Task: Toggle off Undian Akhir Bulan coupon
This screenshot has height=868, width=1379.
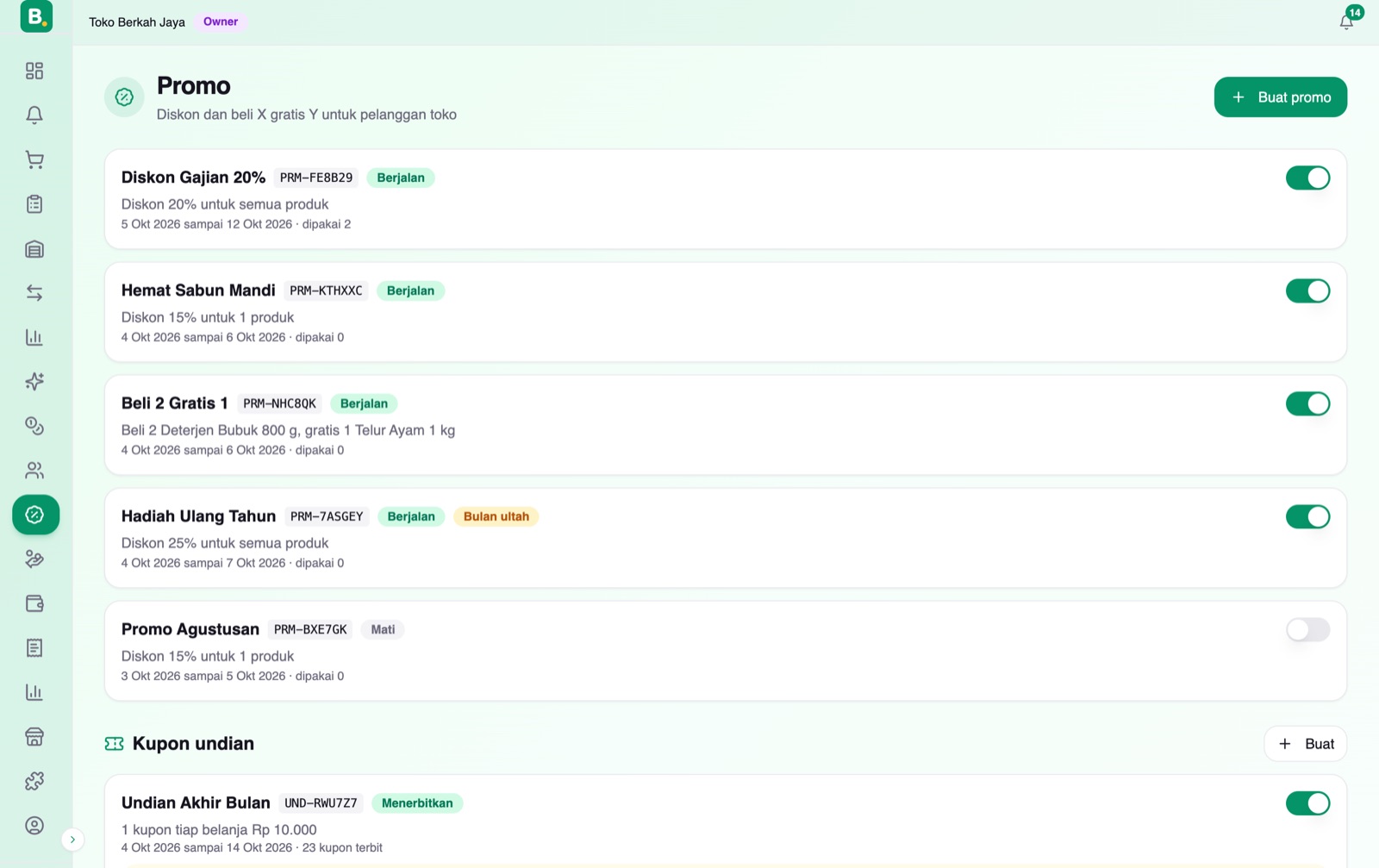Action: click(x=1307, y=803)
